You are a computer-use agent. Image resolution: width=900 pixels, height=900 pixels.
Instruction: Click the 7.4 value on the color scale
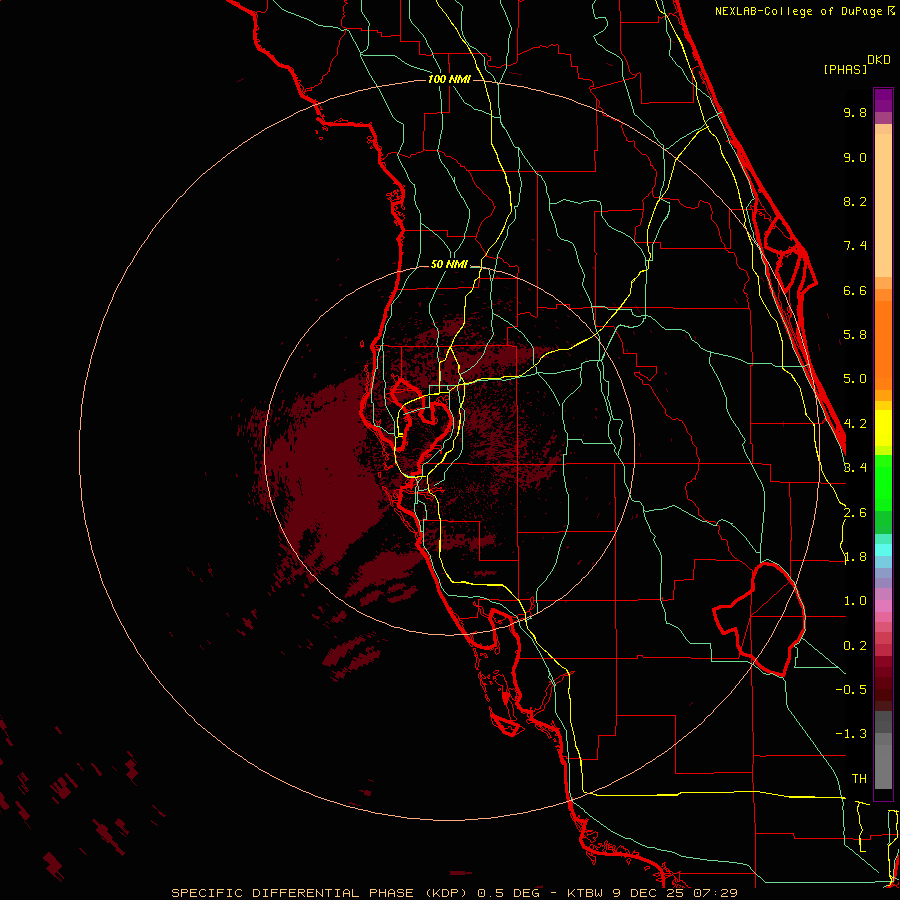coord(855,246)
